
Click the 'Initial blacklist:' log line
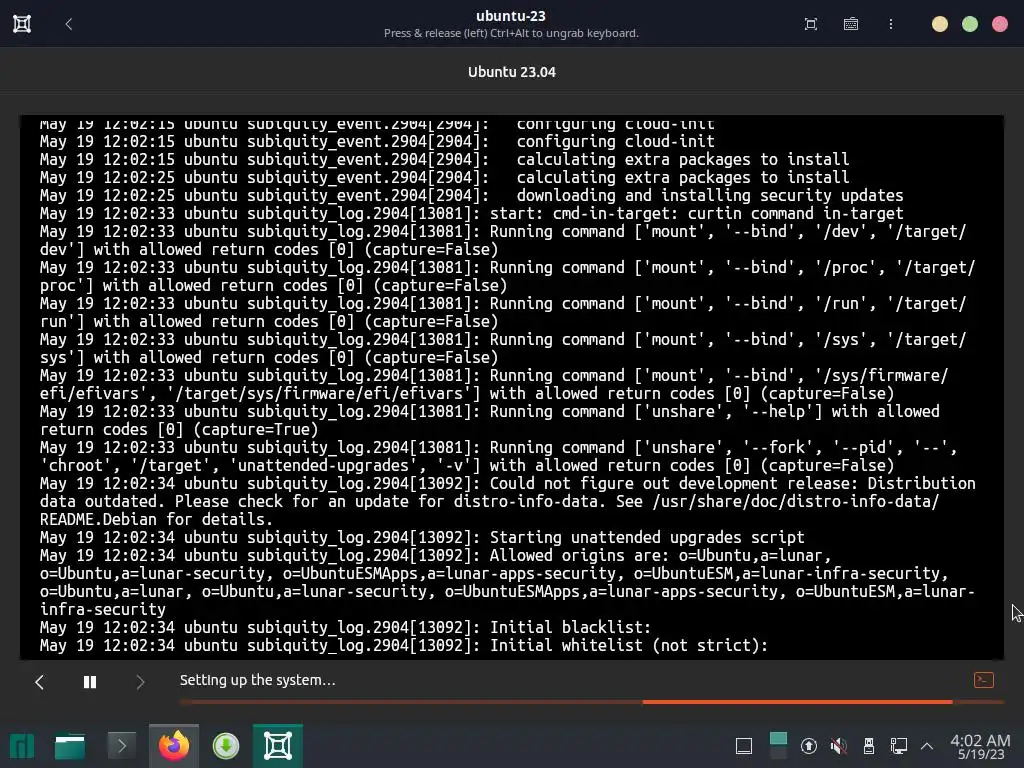345,628
